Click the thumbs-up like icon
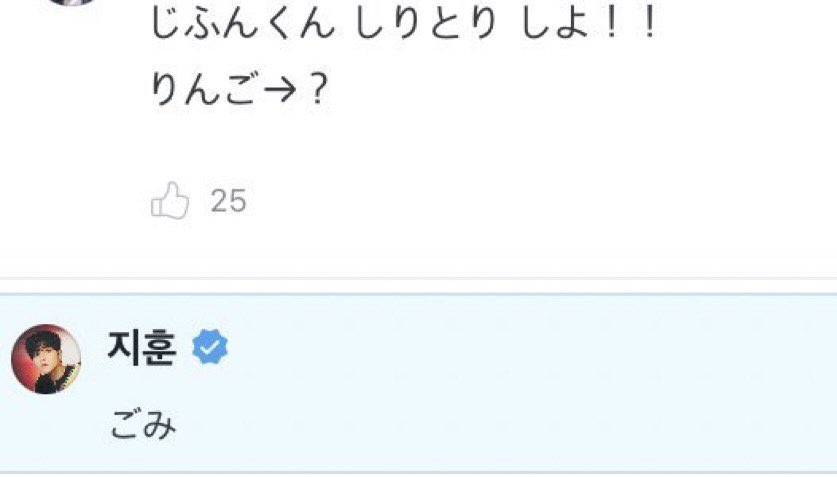Image resolution: width=837 pixels, height=477 pixels. [x=170, y=201]
